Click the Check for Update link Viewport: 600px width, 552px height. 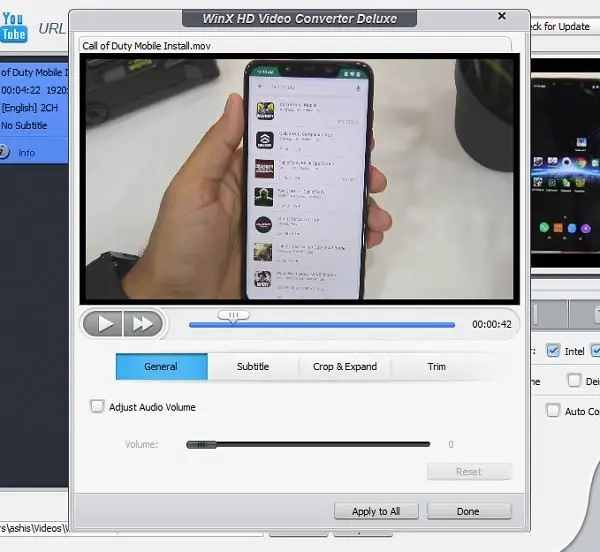click(x=560, y=27)
